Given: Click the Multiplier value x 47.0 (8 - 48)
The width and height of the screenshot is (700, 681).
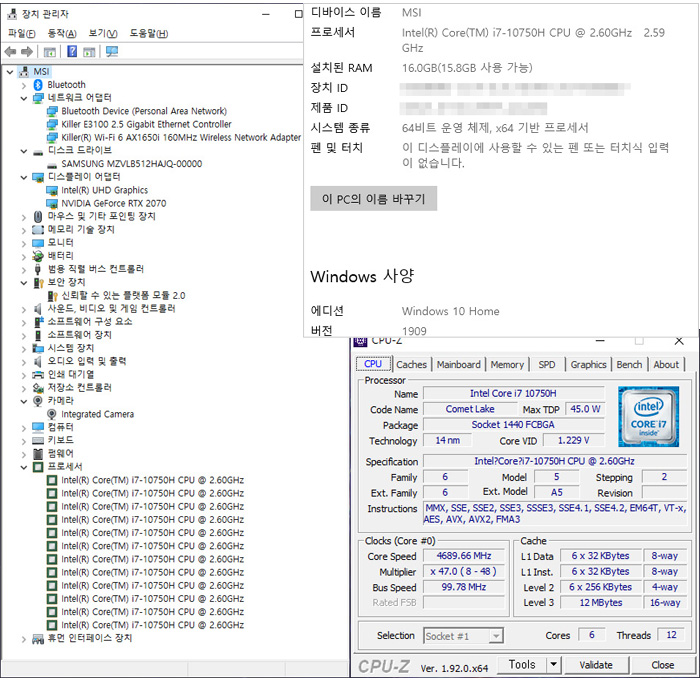Looking at the screenshot, I should [464, 572].
